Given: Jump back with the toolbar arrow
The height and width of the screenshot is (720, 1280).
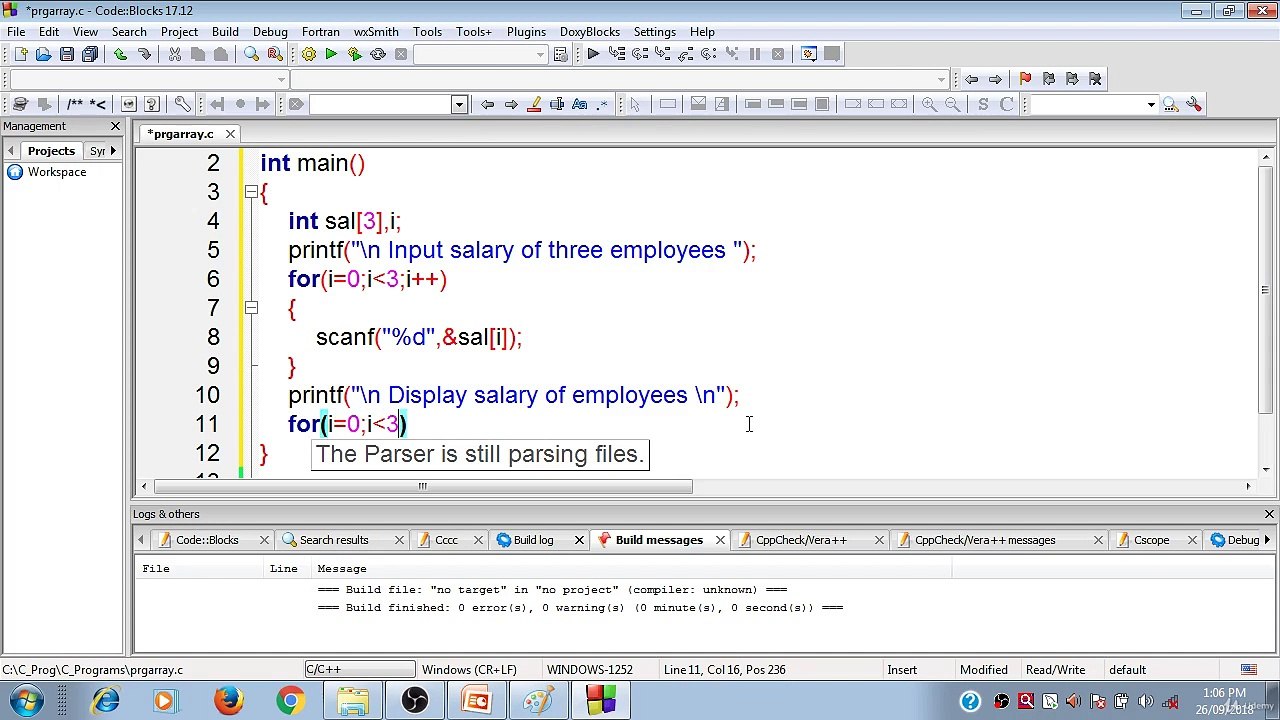Looking at the screenshot, I should tap(971, 79).
